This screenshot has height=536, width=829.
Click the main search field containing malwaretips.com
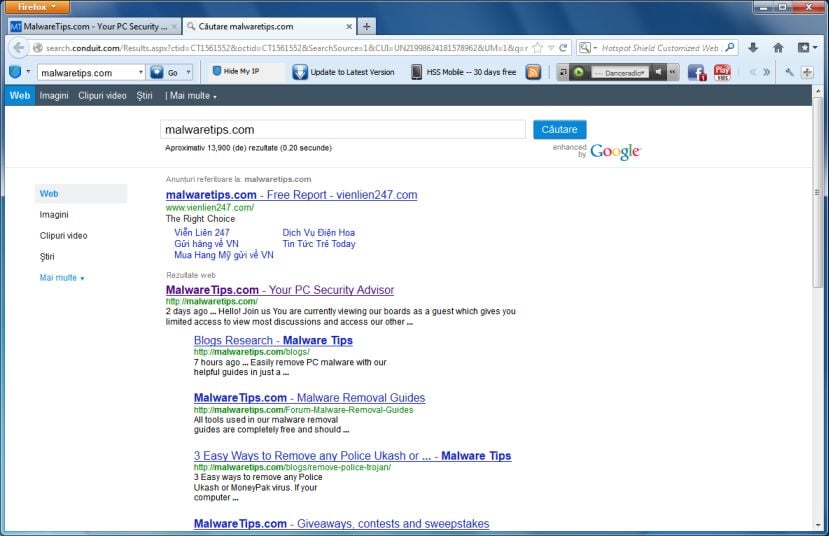pyautogui.click(x=343, y=130)
